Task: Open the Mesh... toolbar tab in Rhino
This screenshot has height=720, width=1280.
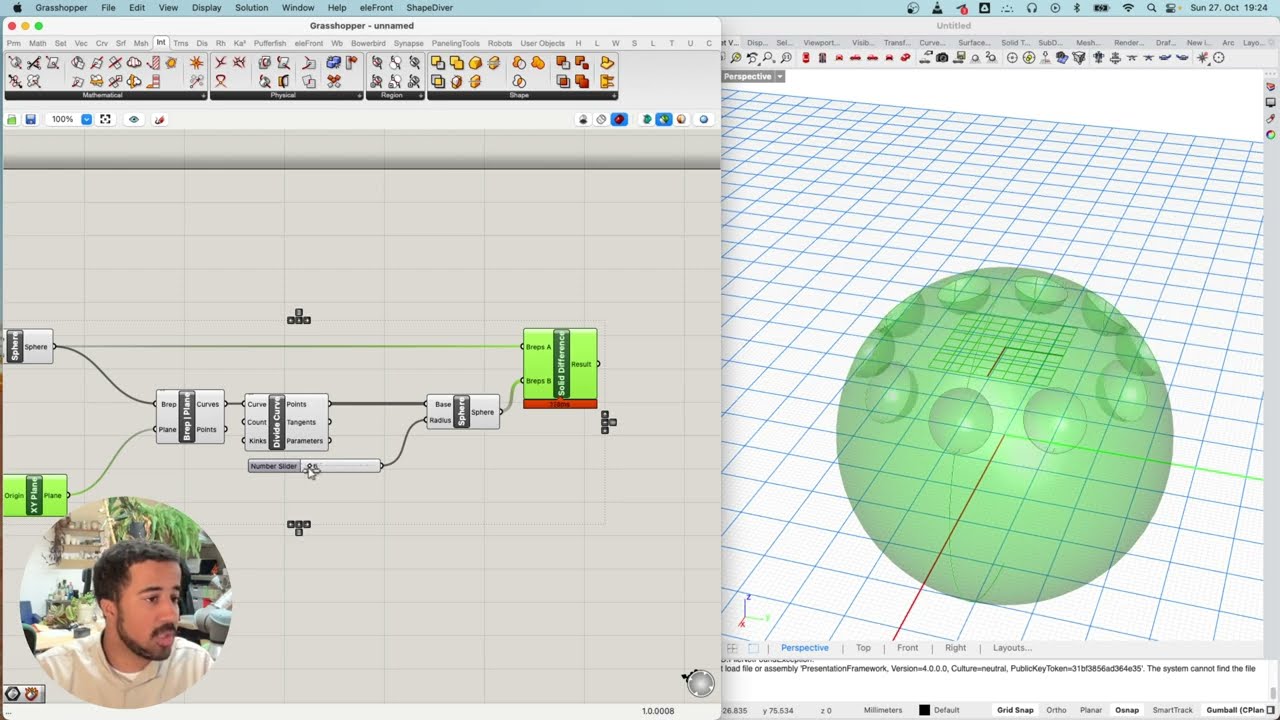Action: pos(1088,43)
